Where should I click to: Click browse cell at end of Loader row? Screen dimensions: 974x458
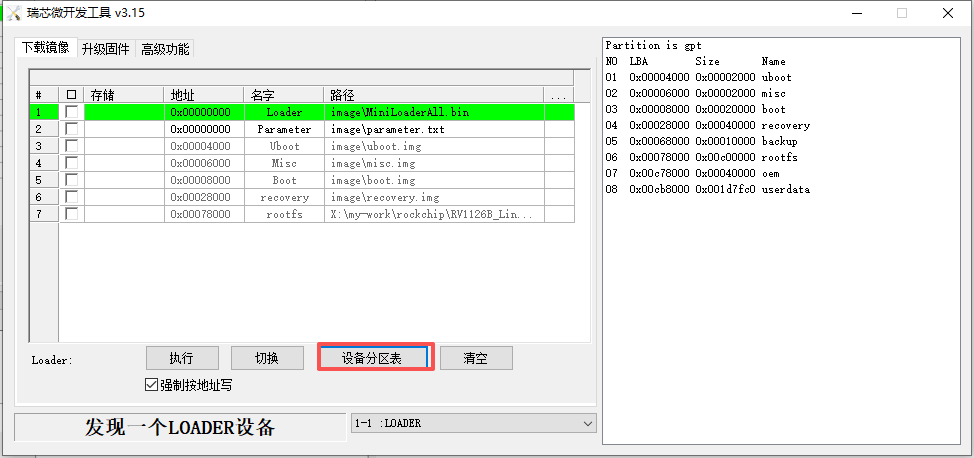point(559,112)
